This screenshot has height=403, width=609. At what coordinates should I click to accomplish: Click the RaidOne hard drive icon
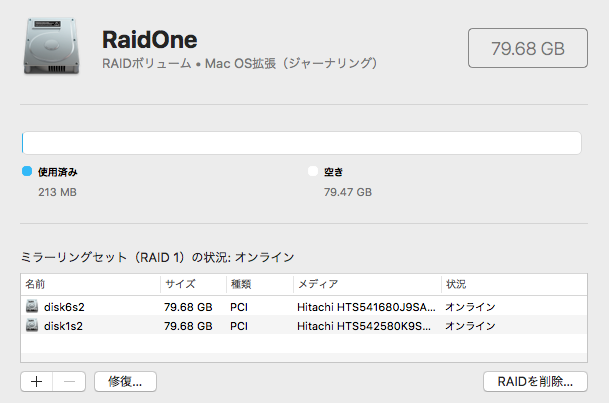click(52, 46)
